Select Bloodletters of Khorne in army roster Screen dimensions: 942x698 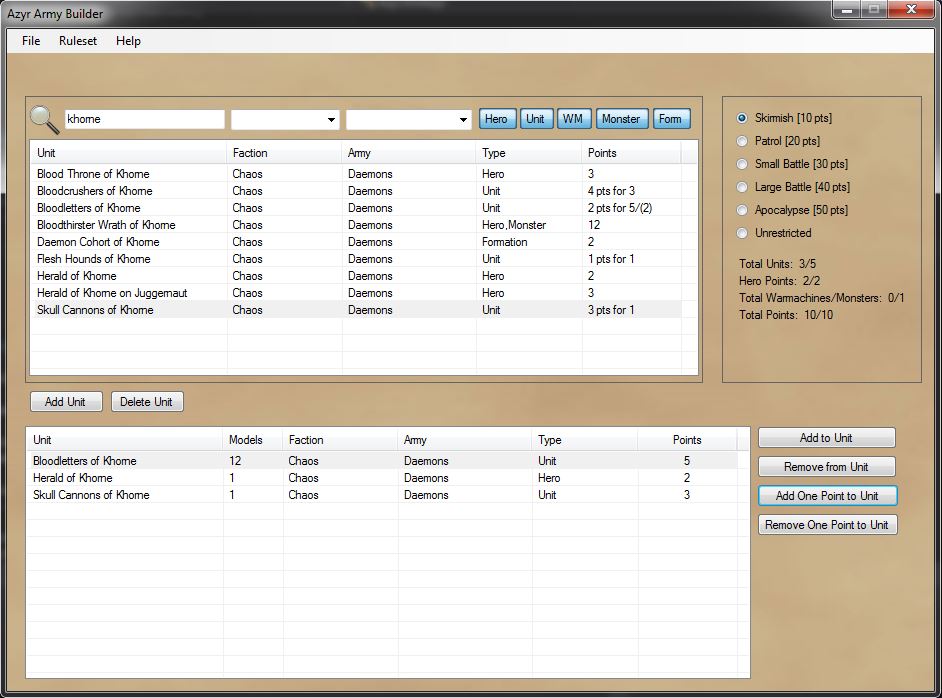point(382,461)
